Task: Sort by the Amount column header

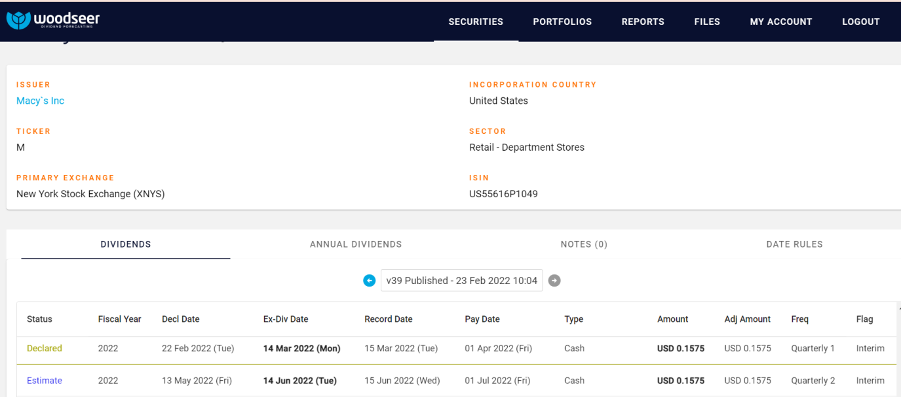Action: (x=672, y=319)
